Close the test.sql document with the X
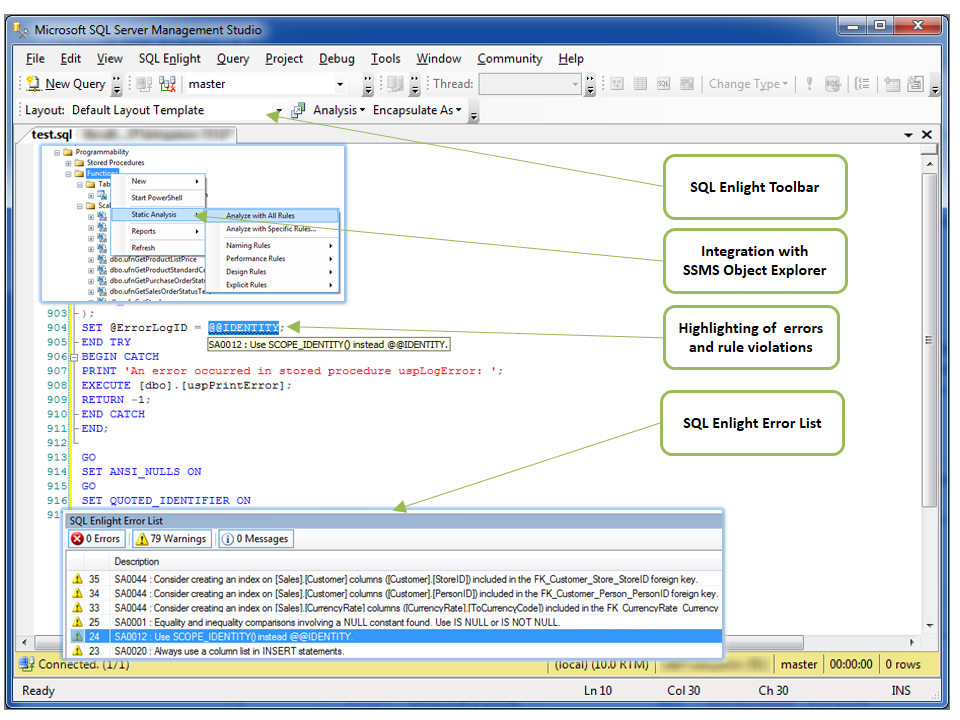960x720 pixels. 927,135
